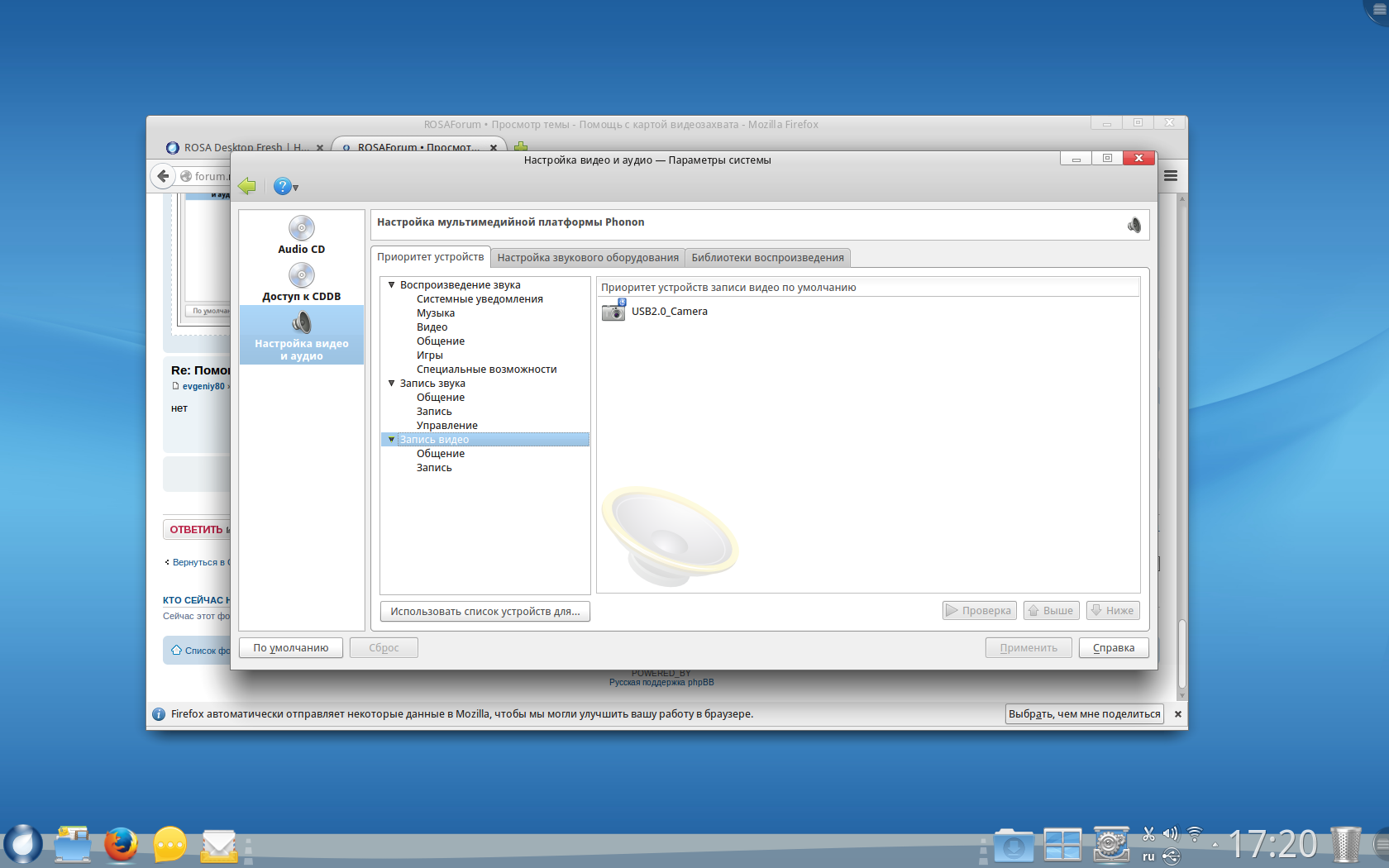Screen dimensions: 1389x868
Task: Click Firefox back navigation arrow
Action: (163, 176)
